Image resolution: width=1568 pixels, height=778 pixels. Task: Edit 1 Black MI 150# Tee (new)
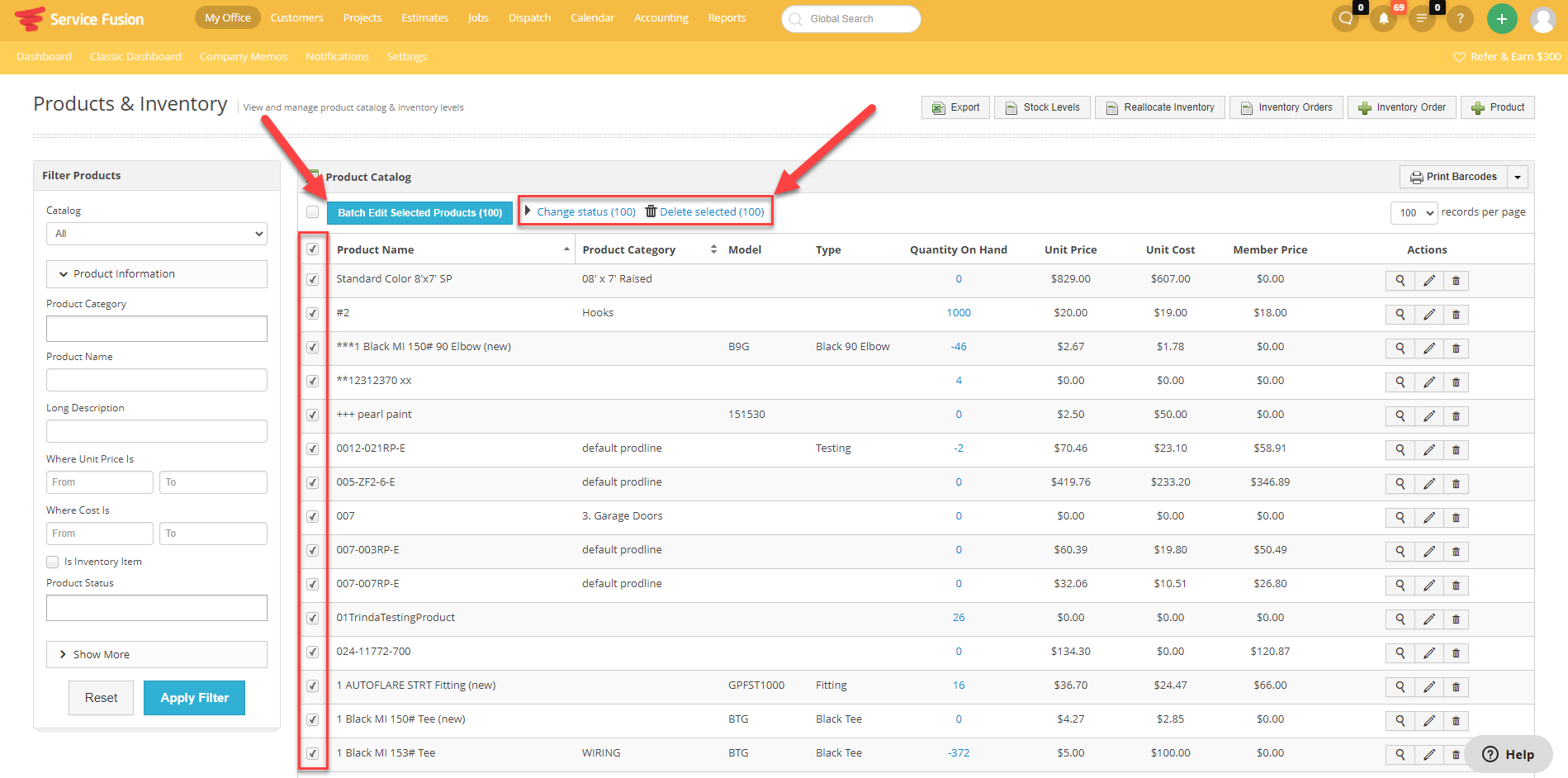coord(1428,721)
